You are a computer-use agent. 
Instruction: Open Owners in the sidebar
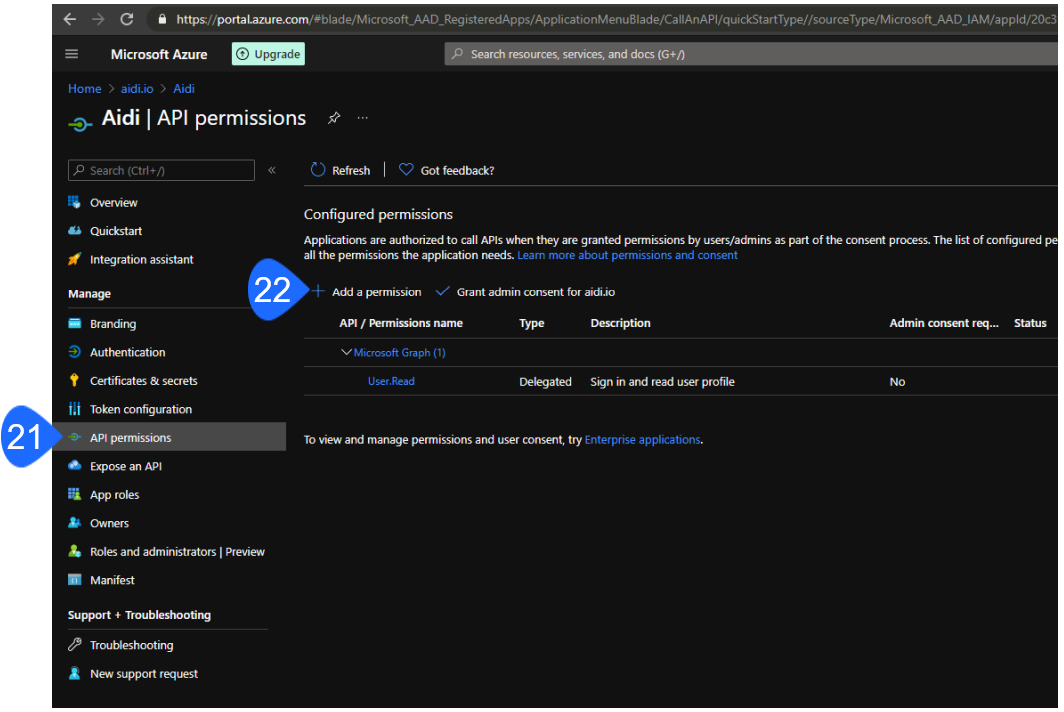click(109, 523)
